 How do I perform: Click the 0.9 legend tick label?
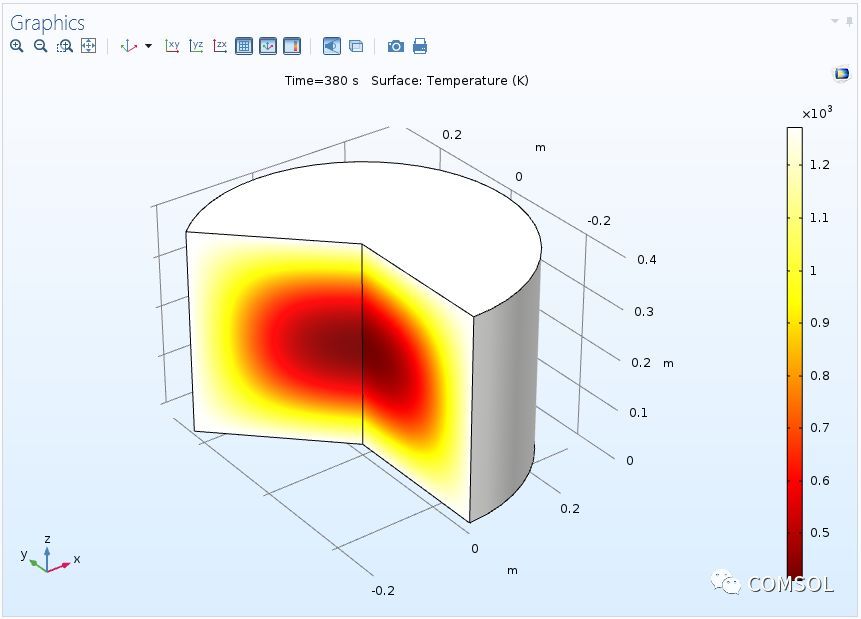pyautogui.click(x=820, y=322)
